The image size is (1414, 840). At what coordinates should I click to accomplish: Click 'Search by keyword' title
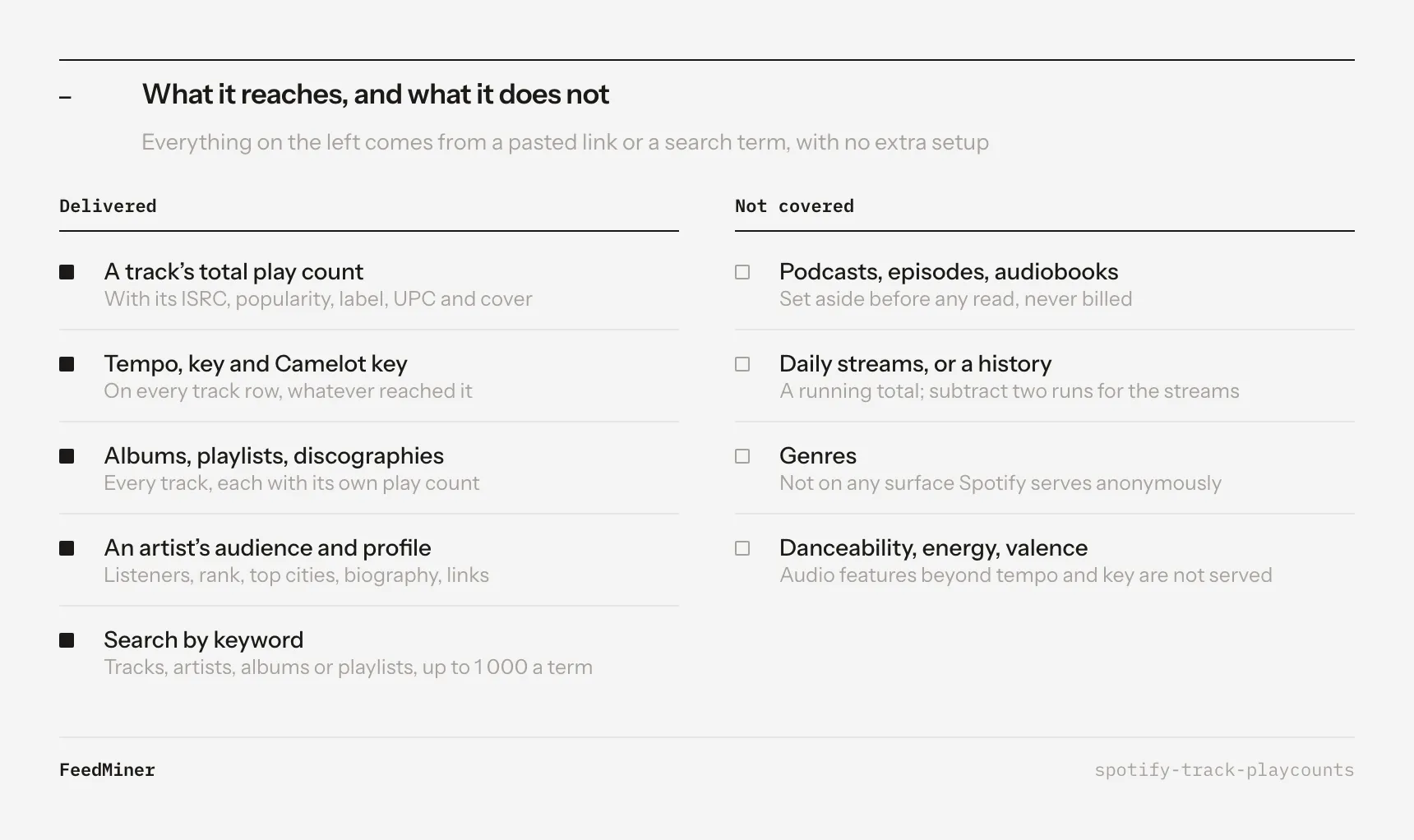pos(204,640)
